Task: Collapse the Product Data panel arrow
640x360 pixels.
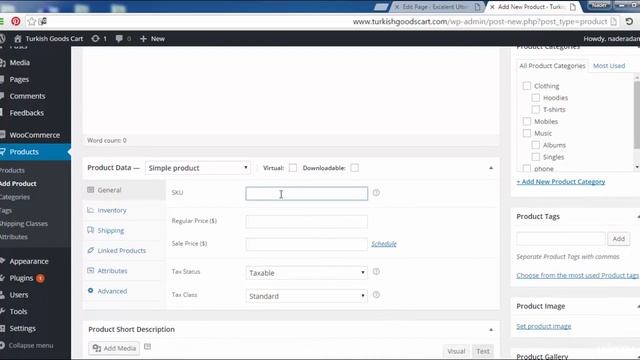Action: coord(491,168)
